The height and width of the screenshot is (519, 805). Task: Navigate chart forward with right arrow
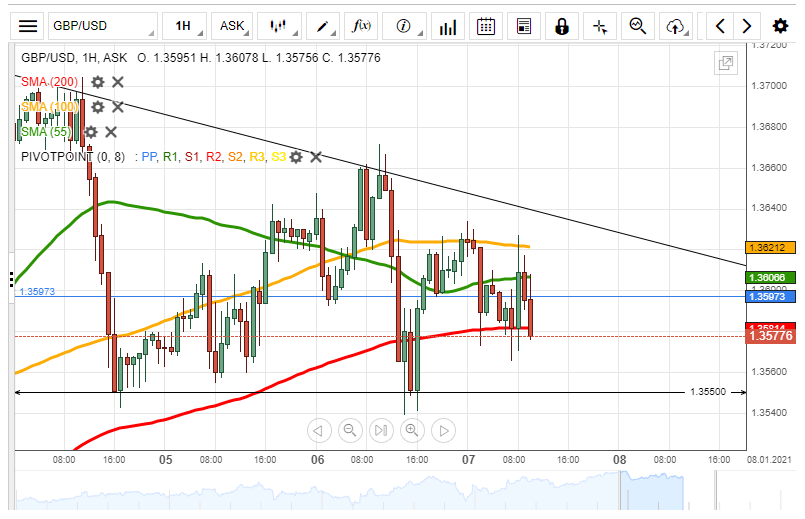pos(746,26)
